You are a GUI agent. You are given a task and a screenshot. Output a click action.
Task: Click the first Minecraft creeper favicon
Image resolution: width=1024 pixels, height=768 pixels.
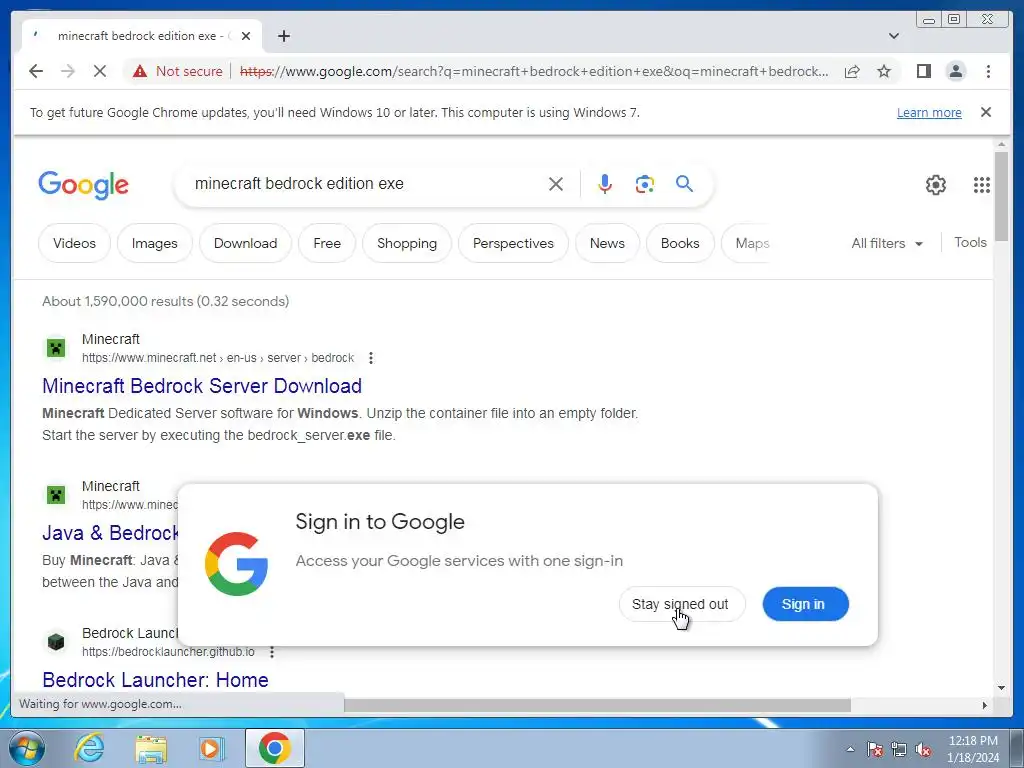click(56, 348)
